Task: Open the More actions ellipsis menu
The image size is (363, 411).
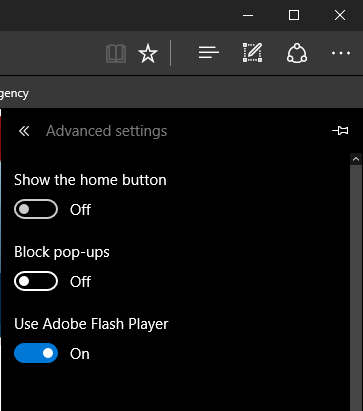Action: point(341,53)
